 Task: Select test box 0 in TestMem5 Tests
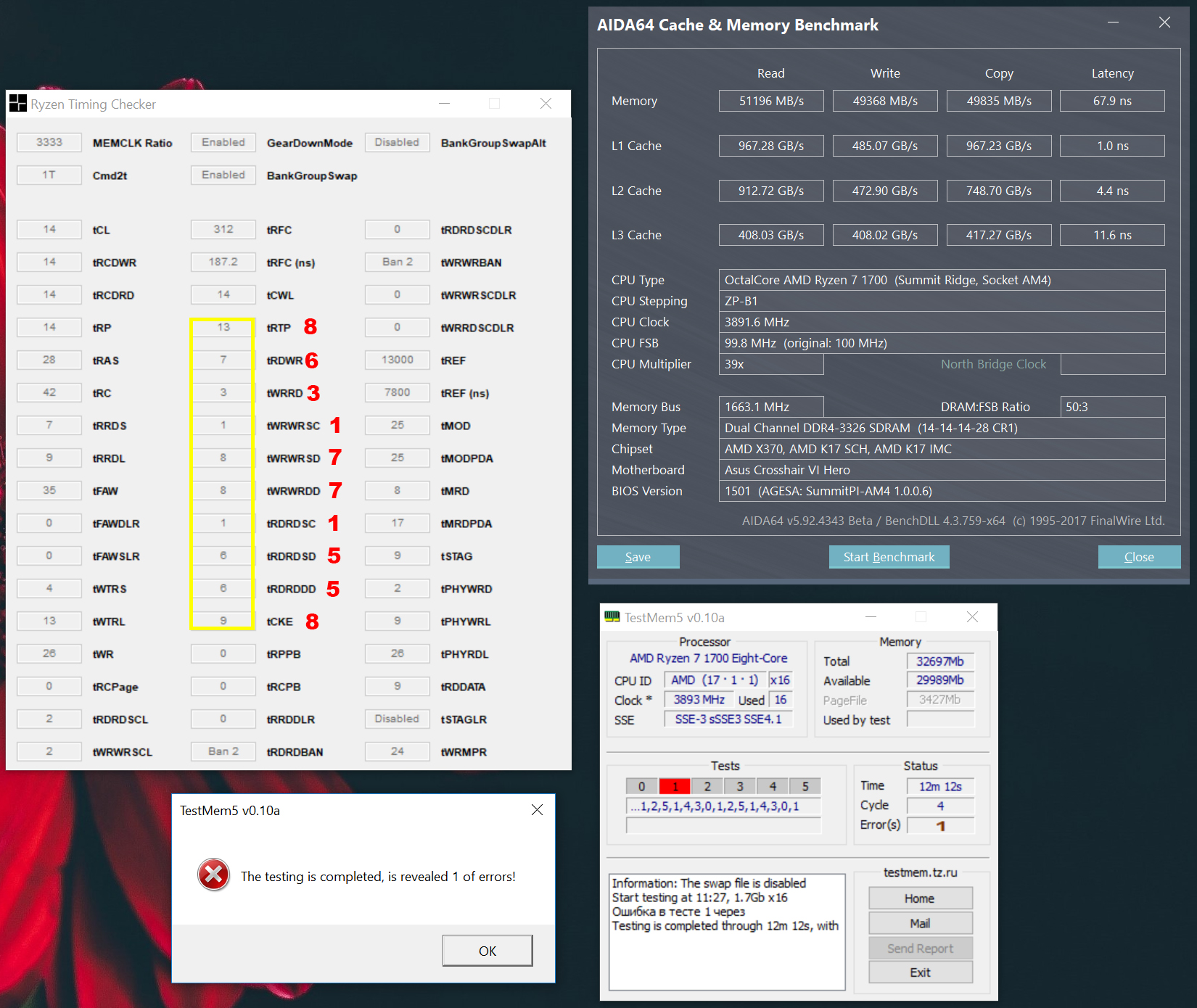click(642, 786)
